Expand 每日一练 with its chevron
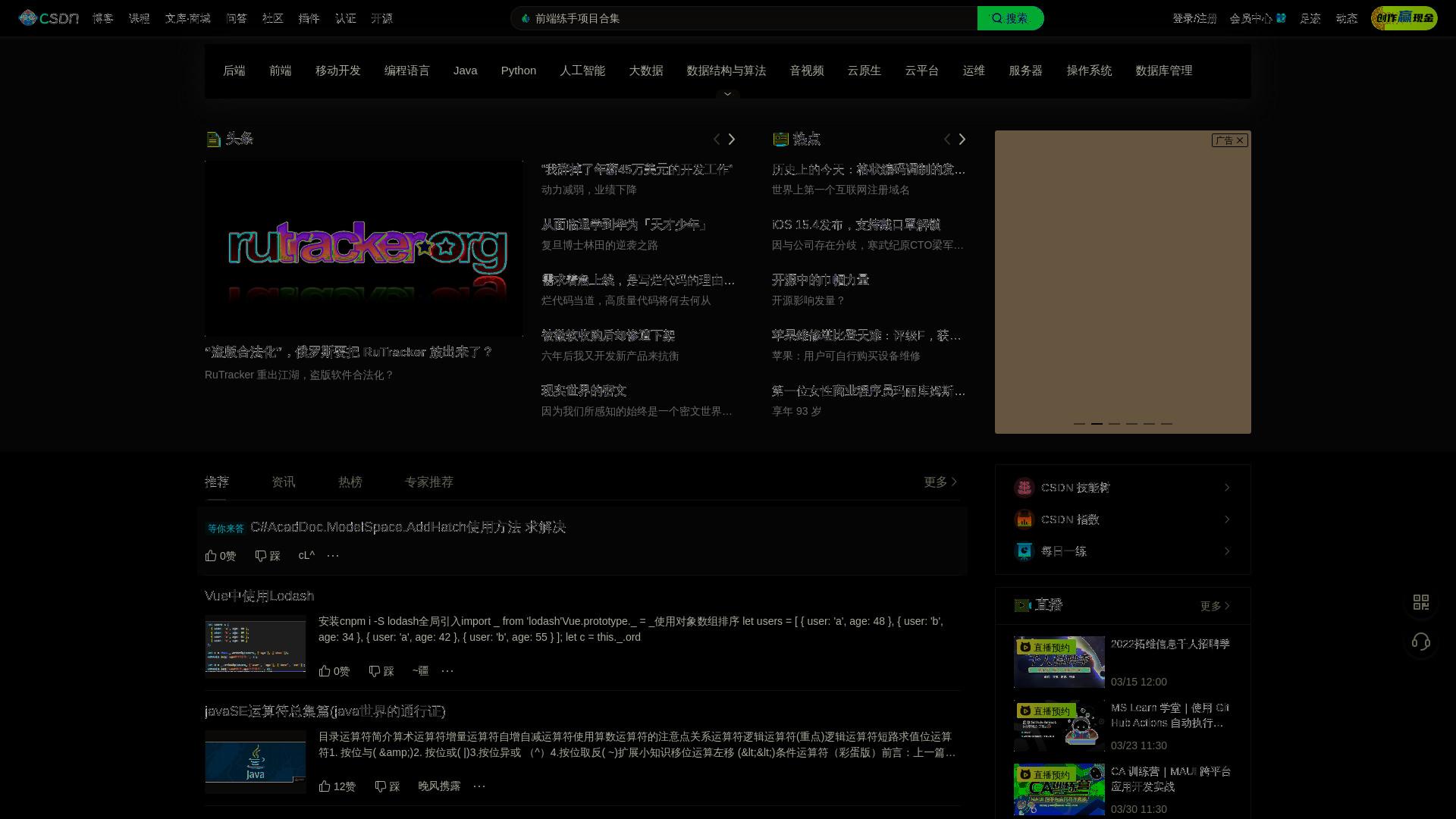The width and height of the screenshot is (1456, 819). coord(1226,551)
